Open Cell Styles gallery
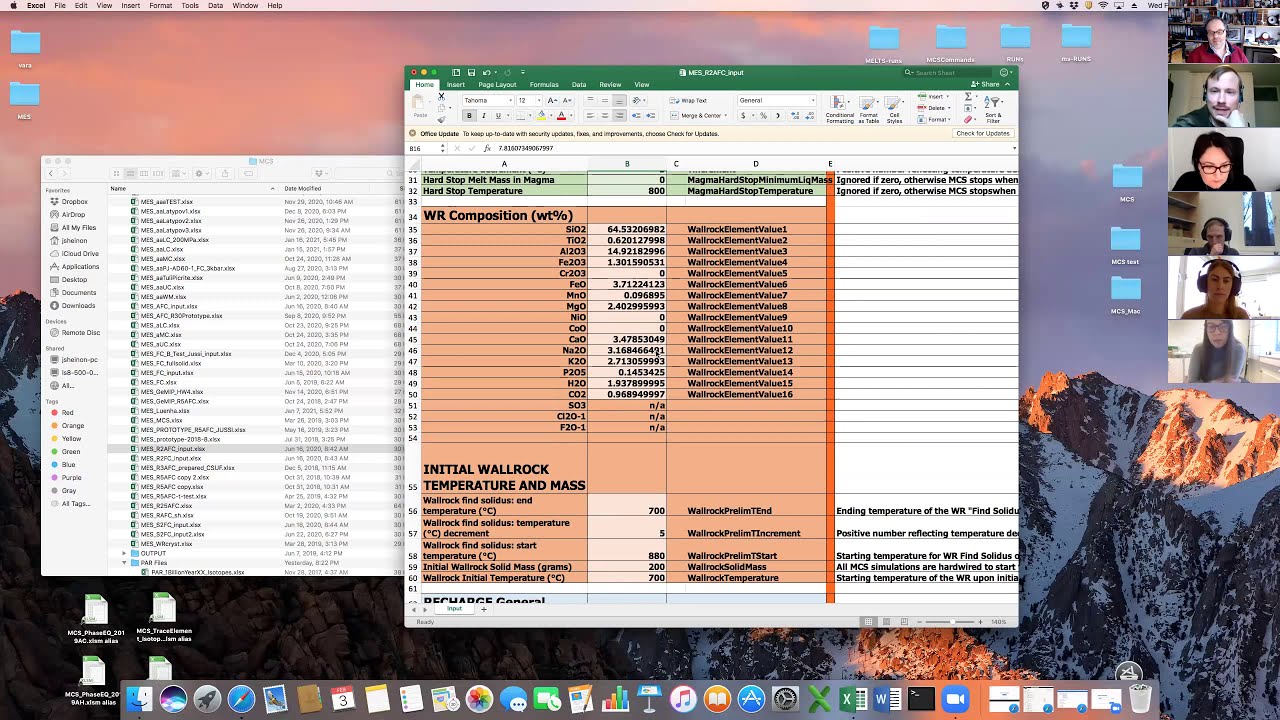This screenshot has height=720, width=1280. [894, 109]
